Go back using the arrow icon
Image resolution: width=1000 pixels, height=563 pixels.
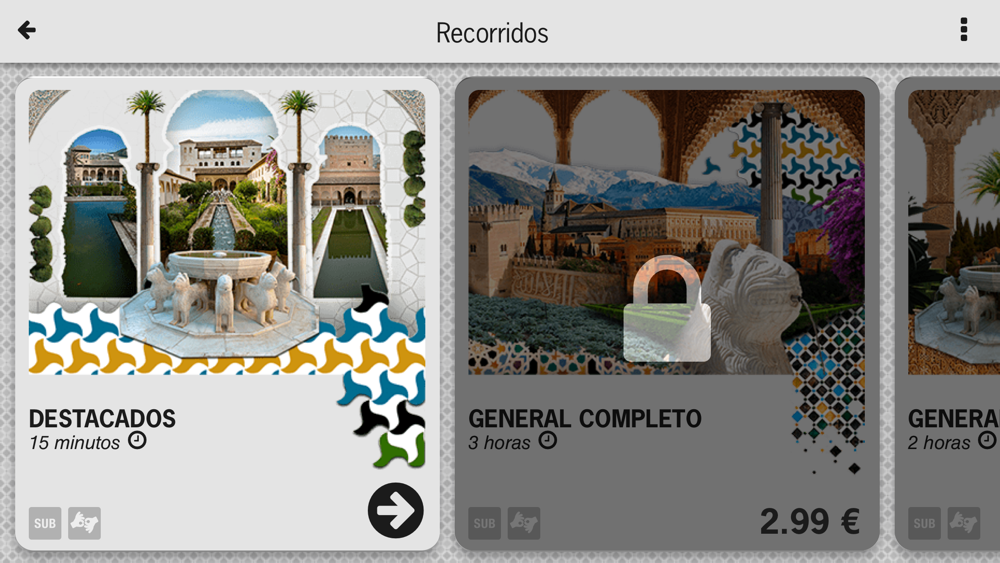[x=27, y=30]
